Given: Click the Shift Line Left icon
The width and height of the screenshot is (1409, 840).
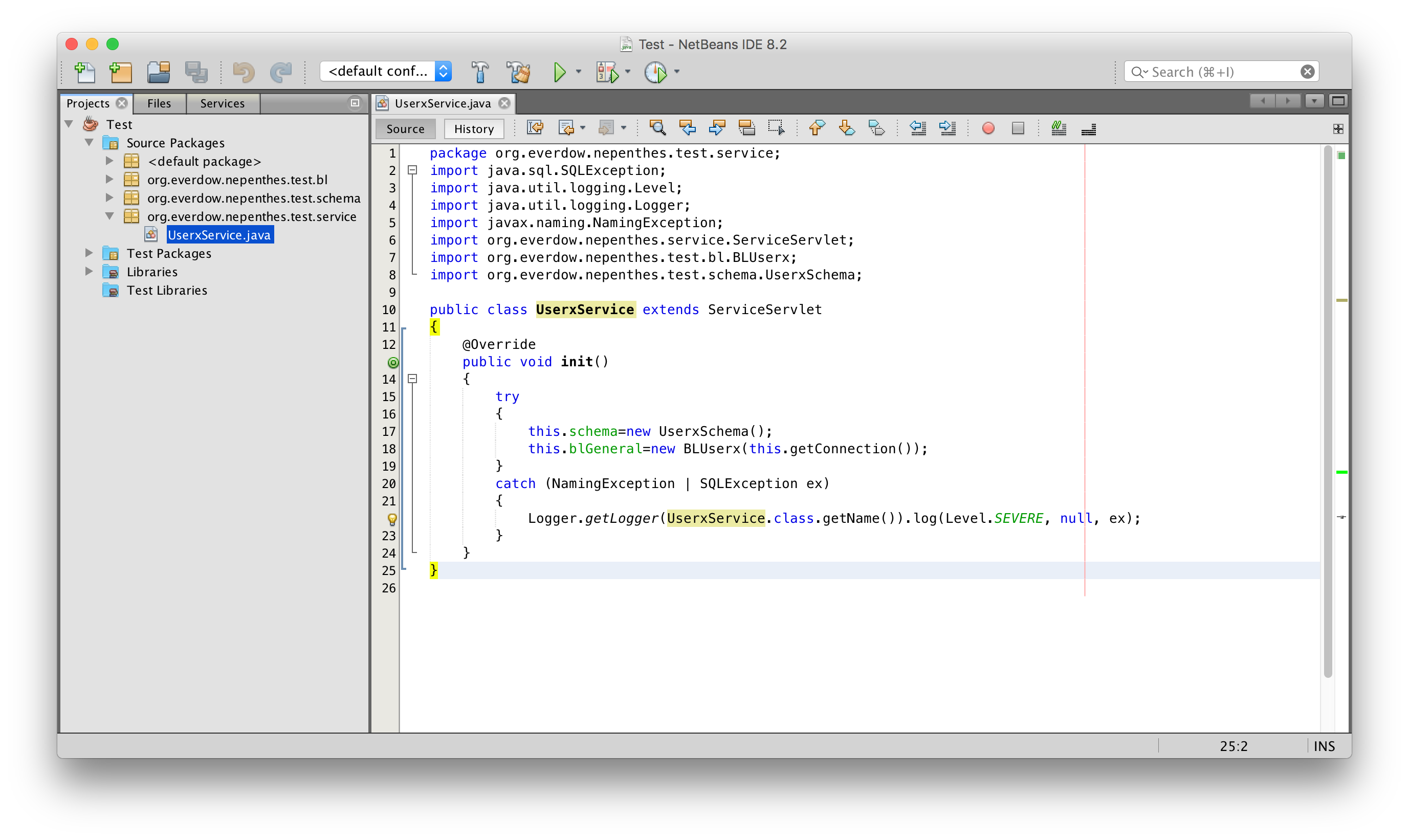Looking at the screenshot, I should point(918,128).
